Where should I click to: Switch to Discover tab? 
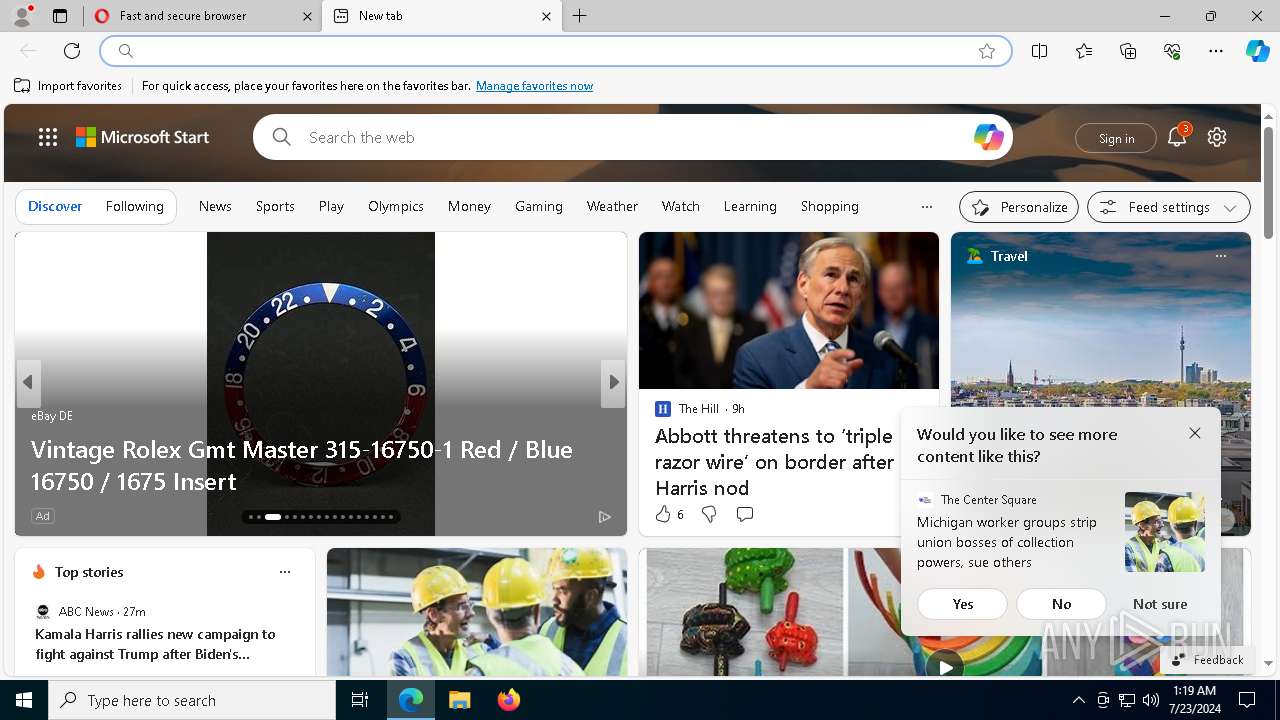click(55, 206)
